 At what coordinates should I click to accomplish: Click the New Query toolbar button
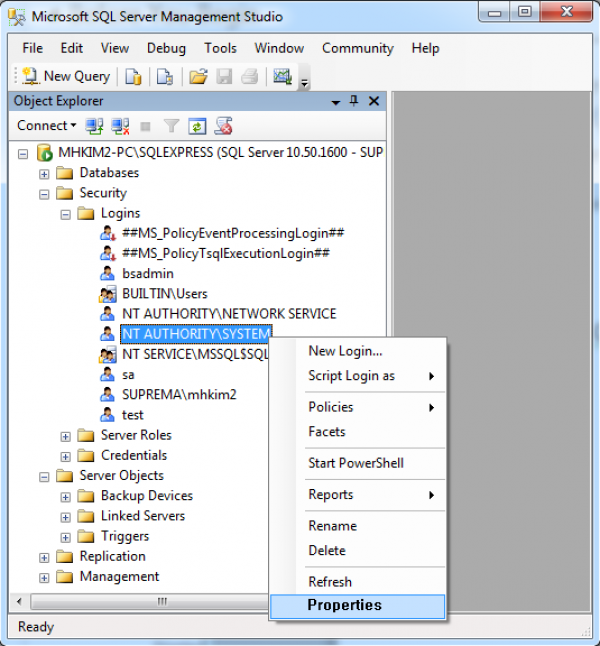(x=66, y=76)
